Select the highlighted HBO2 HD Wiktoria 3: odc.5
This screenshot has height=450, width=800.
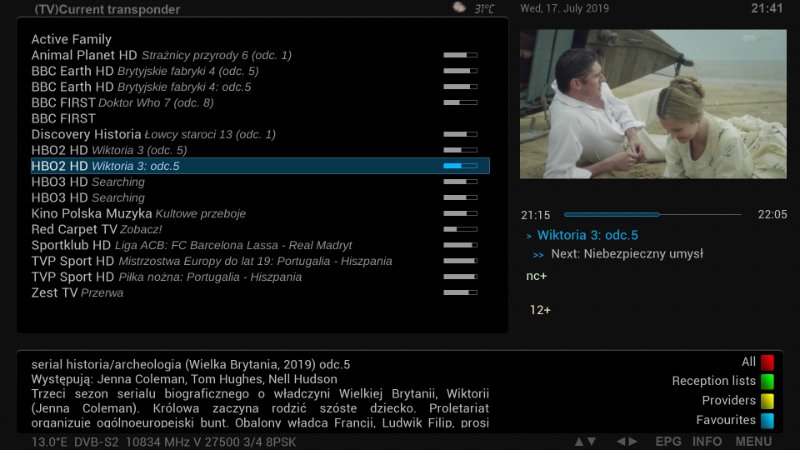105,166
